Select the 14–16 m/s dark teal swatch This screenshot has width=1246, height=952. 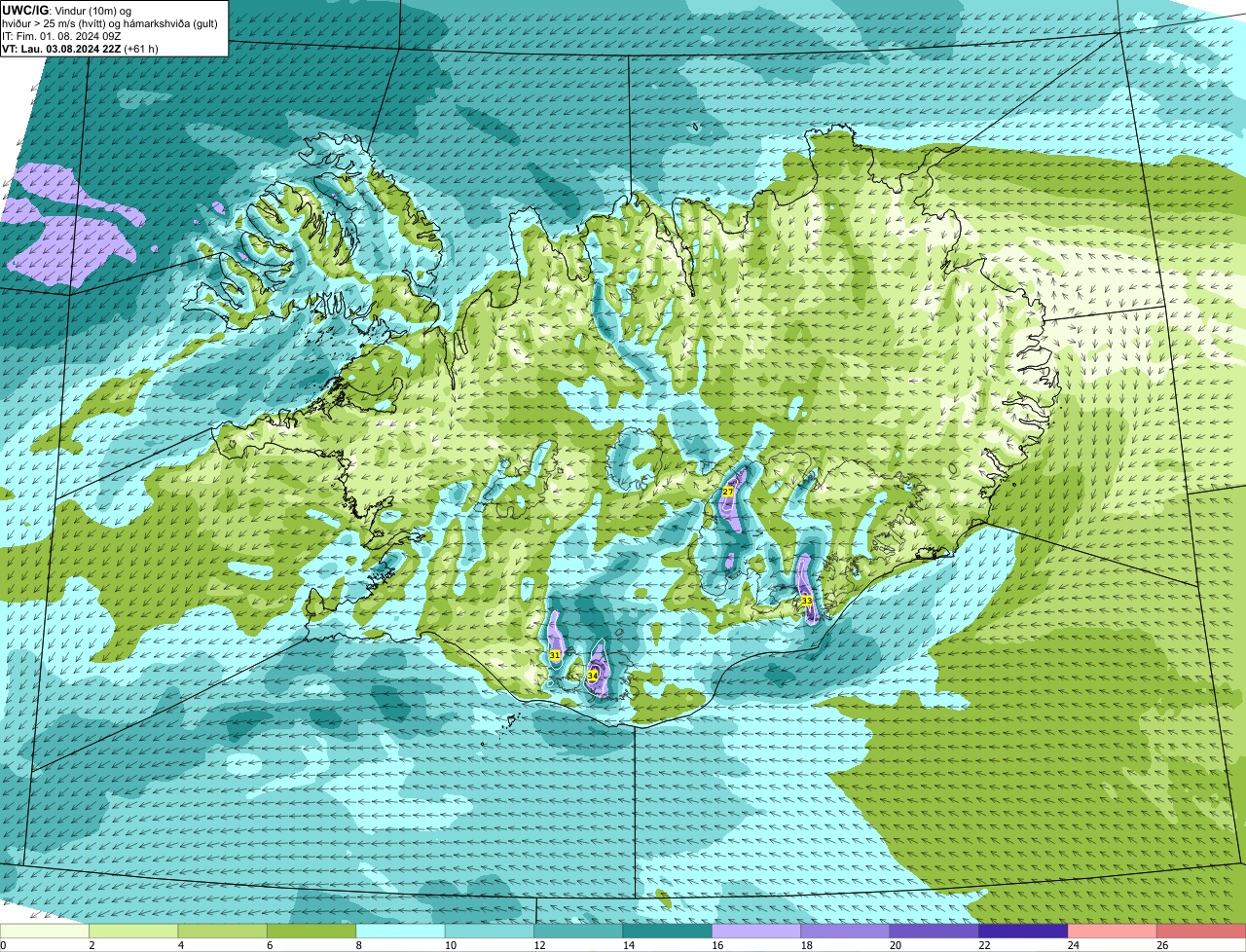668,931
